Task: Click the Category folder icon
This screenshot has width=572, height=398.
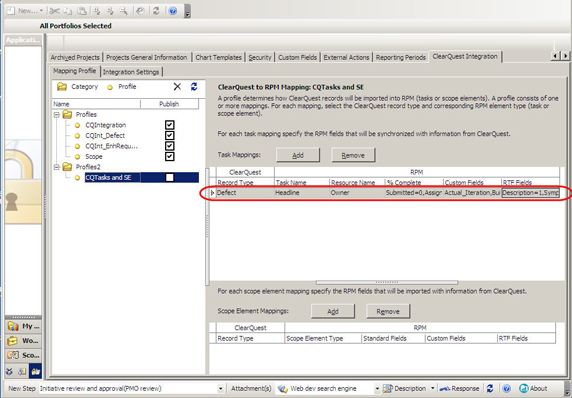Action: click(x=62, y=86)
